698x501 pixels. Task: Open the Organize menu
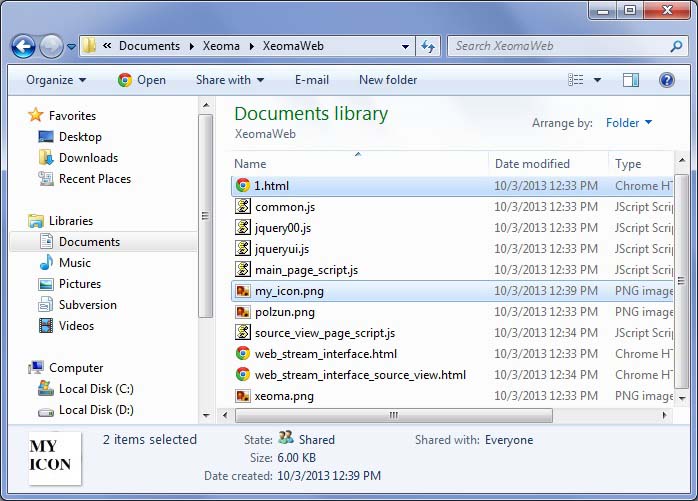click(x=56, y=80)
